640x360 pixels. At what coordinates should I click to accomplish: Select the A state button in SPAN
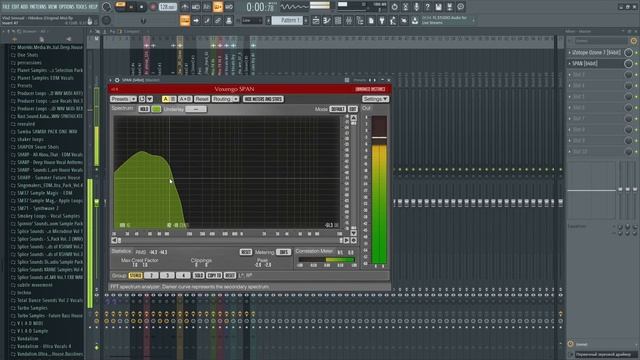(166, 99)
